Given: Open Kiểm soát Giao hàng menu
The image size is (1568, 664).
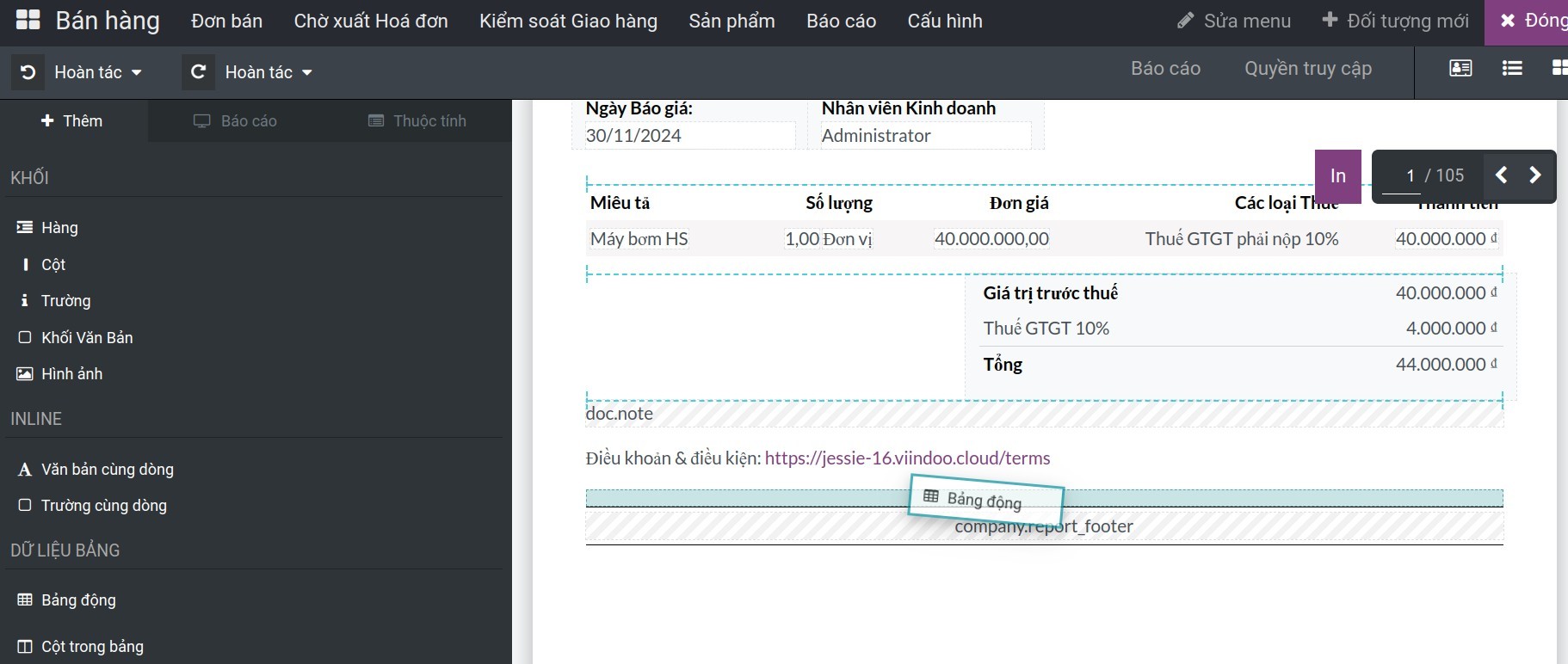Looking at the screenshot, I should (x=568, y=22).
